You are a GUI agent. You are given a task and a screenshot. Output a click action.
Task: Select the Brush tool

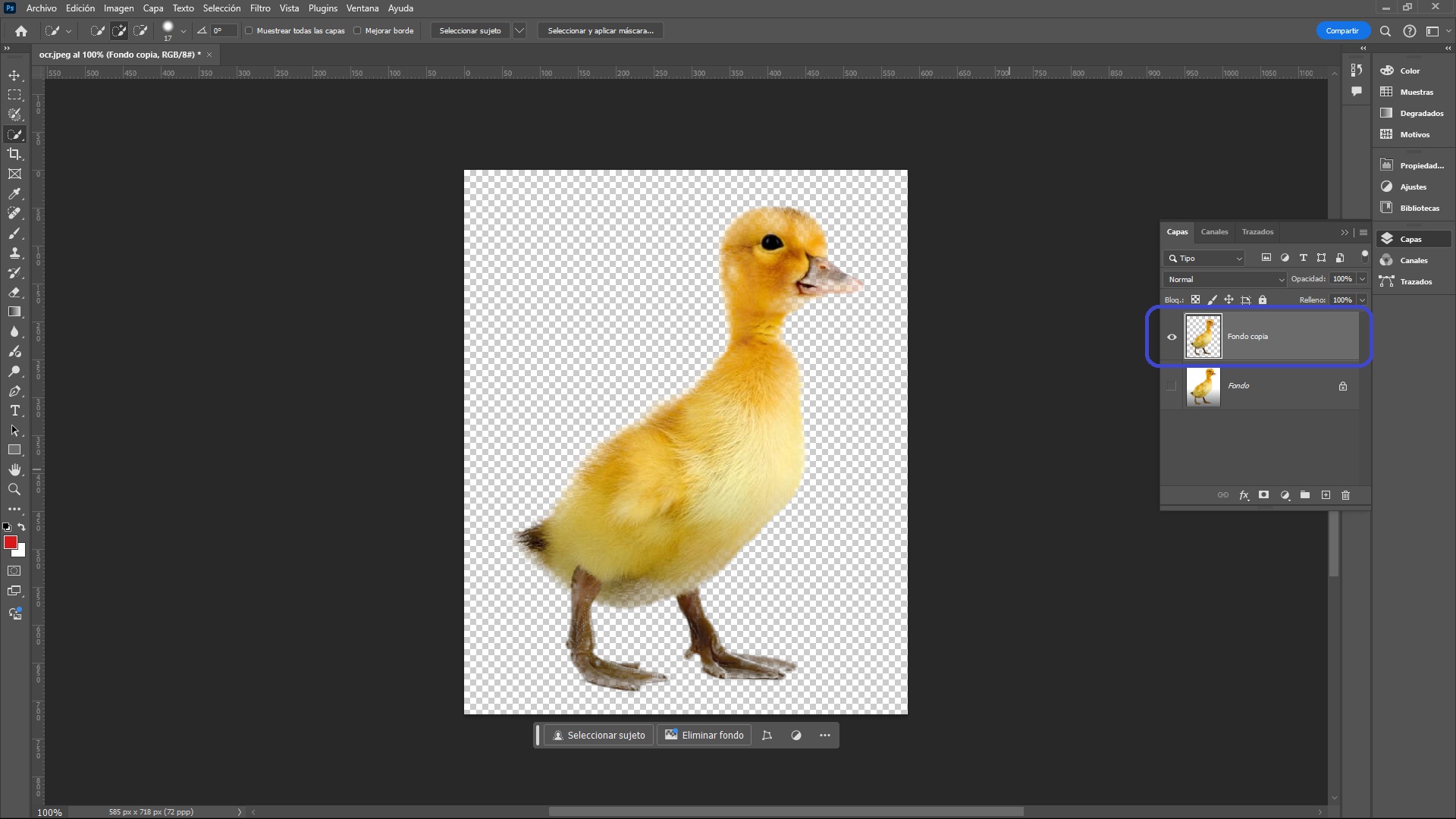(x=14, y=234)
